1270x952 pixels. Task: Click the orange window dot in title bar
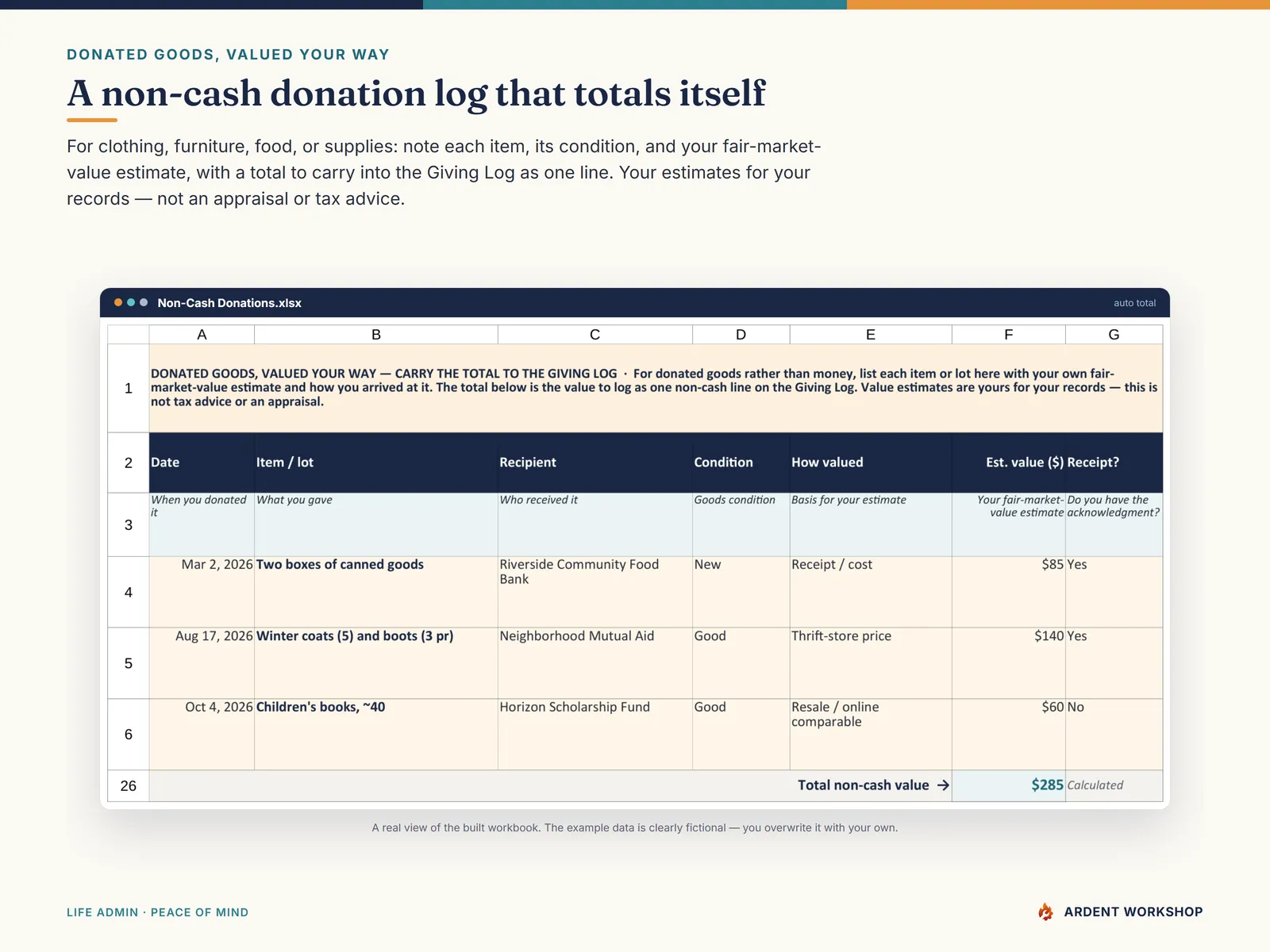click(118, 302)
